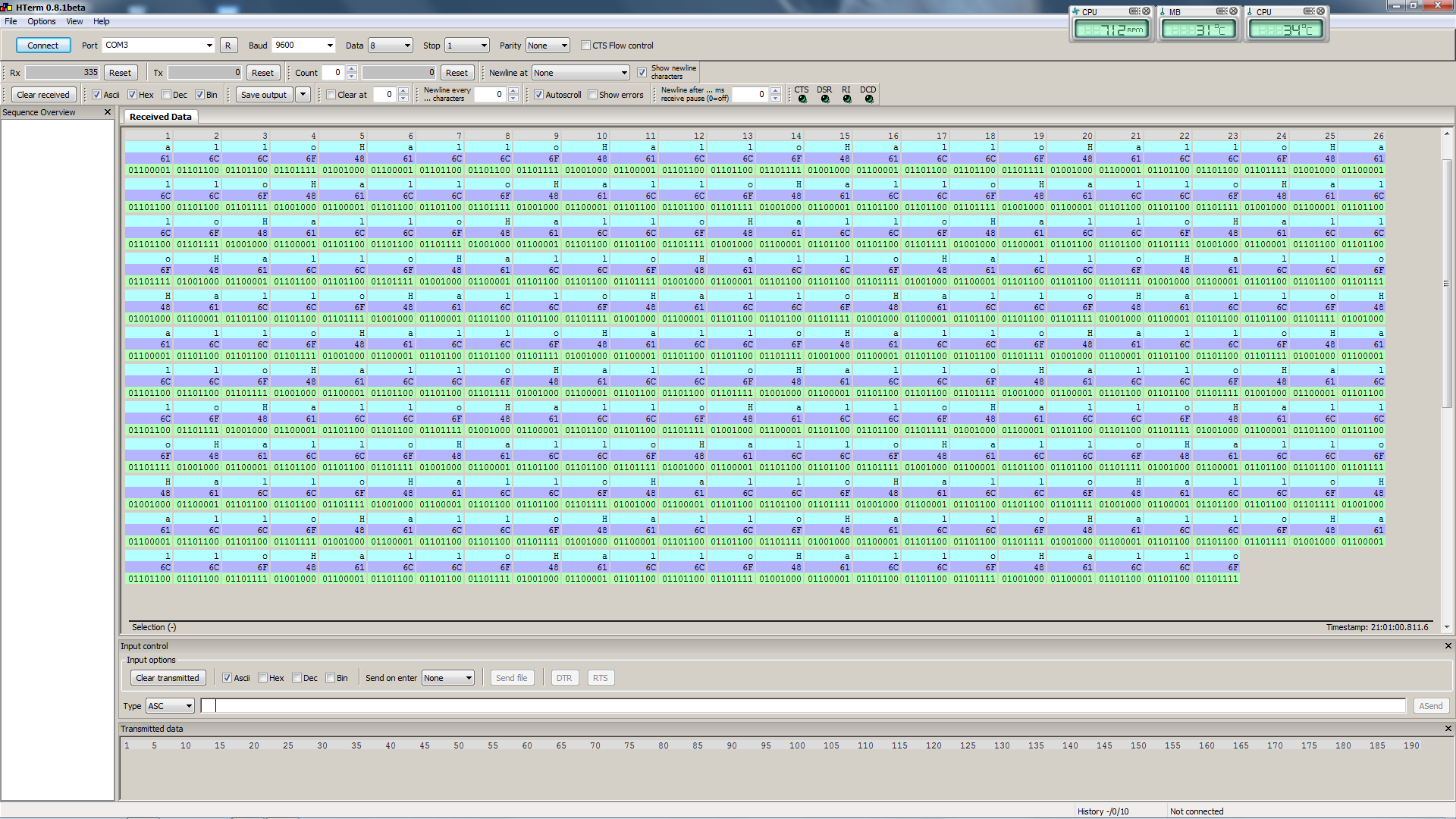Close the MB temperature gadget
1456x819 pixels.
(1233, 11)
